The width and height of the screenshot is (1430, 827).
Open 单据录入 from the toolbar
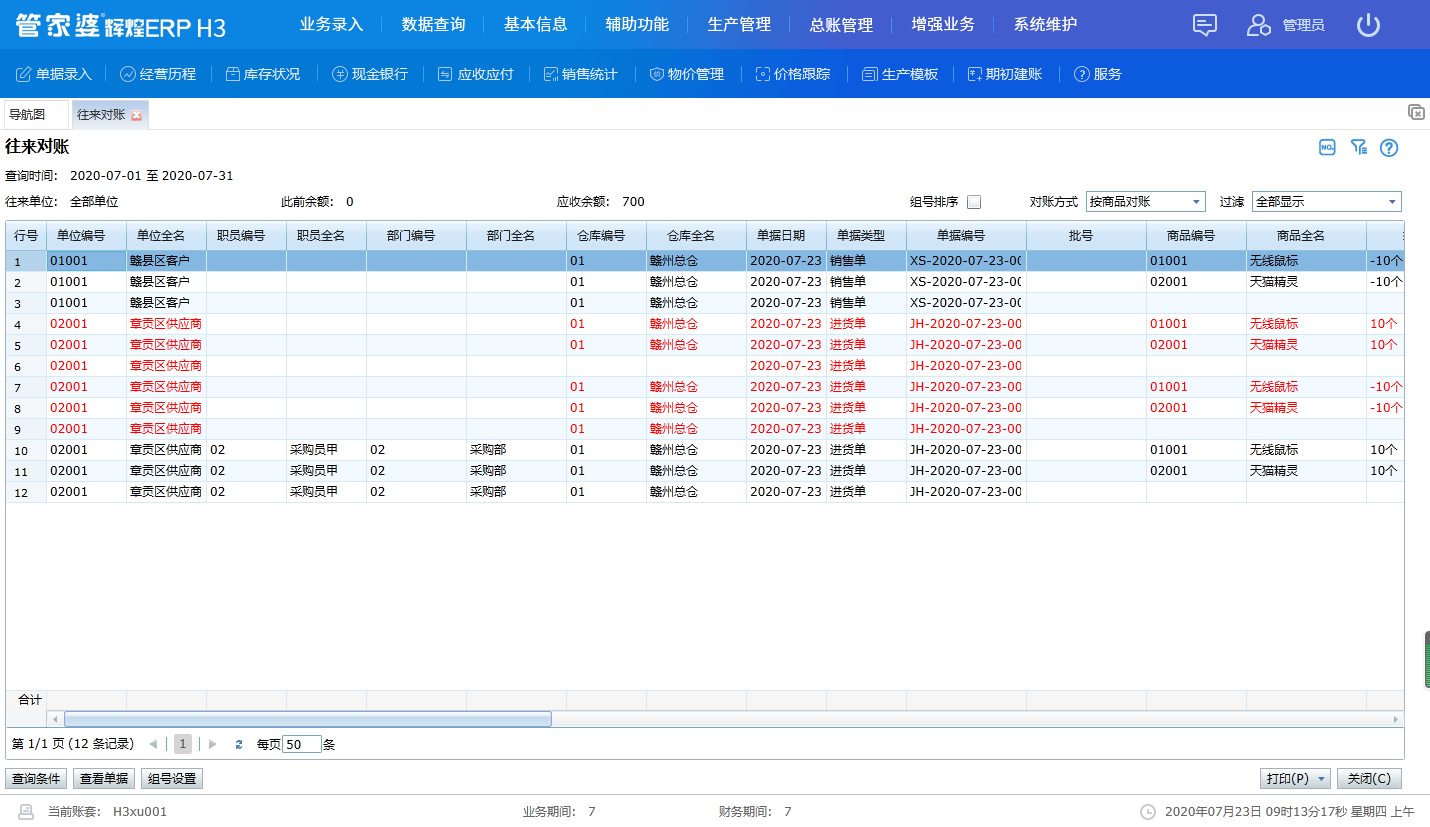(54, 74)
